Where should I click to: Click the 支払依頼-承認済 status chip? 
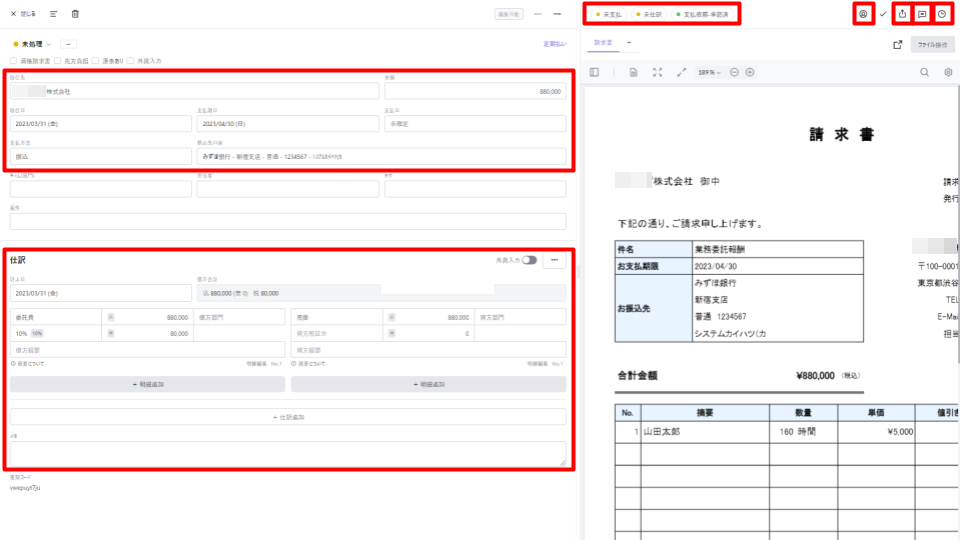tap(702, 14)
